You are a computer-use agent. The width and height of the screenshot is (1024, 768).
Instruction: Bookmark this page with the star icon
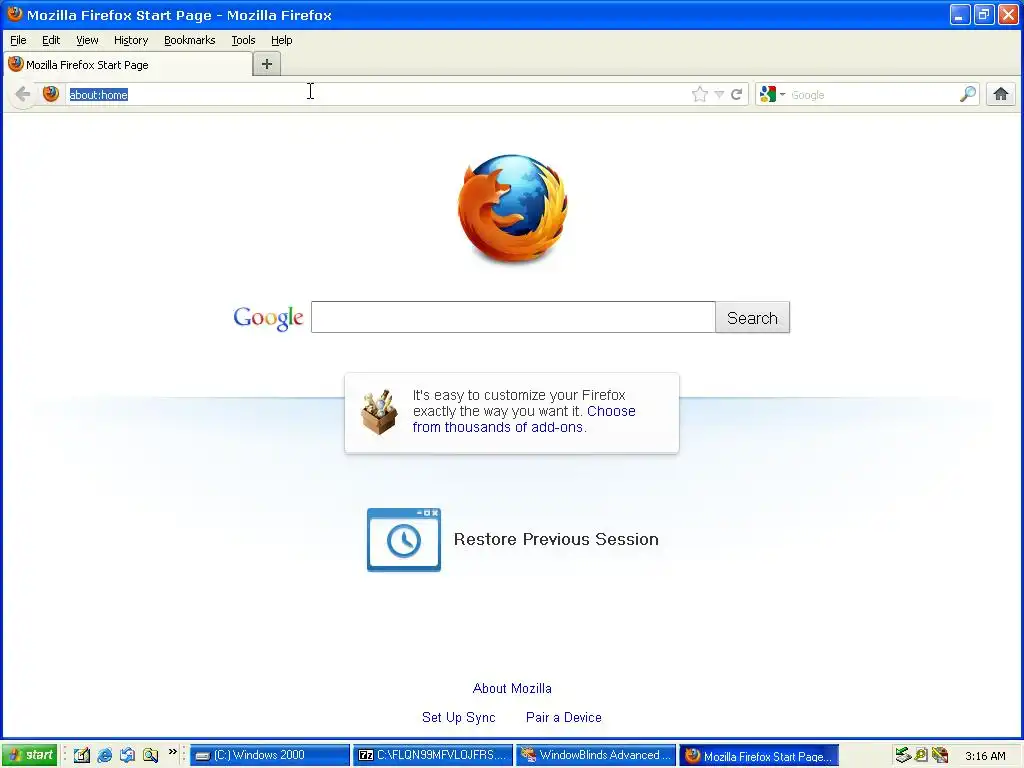coord(699,95)
